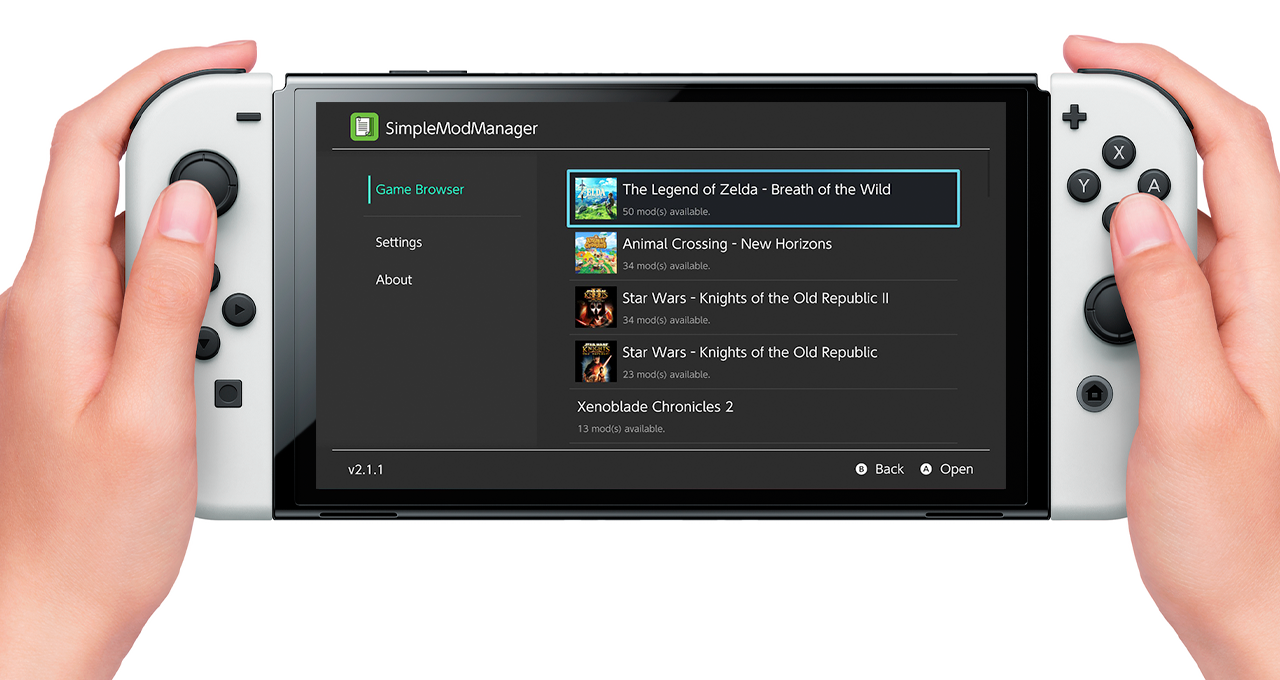The image size is (1280, 680).
Task: Click the SimpleModManager app logo icon
Action: pyautogui.click(x=364, y=127)
